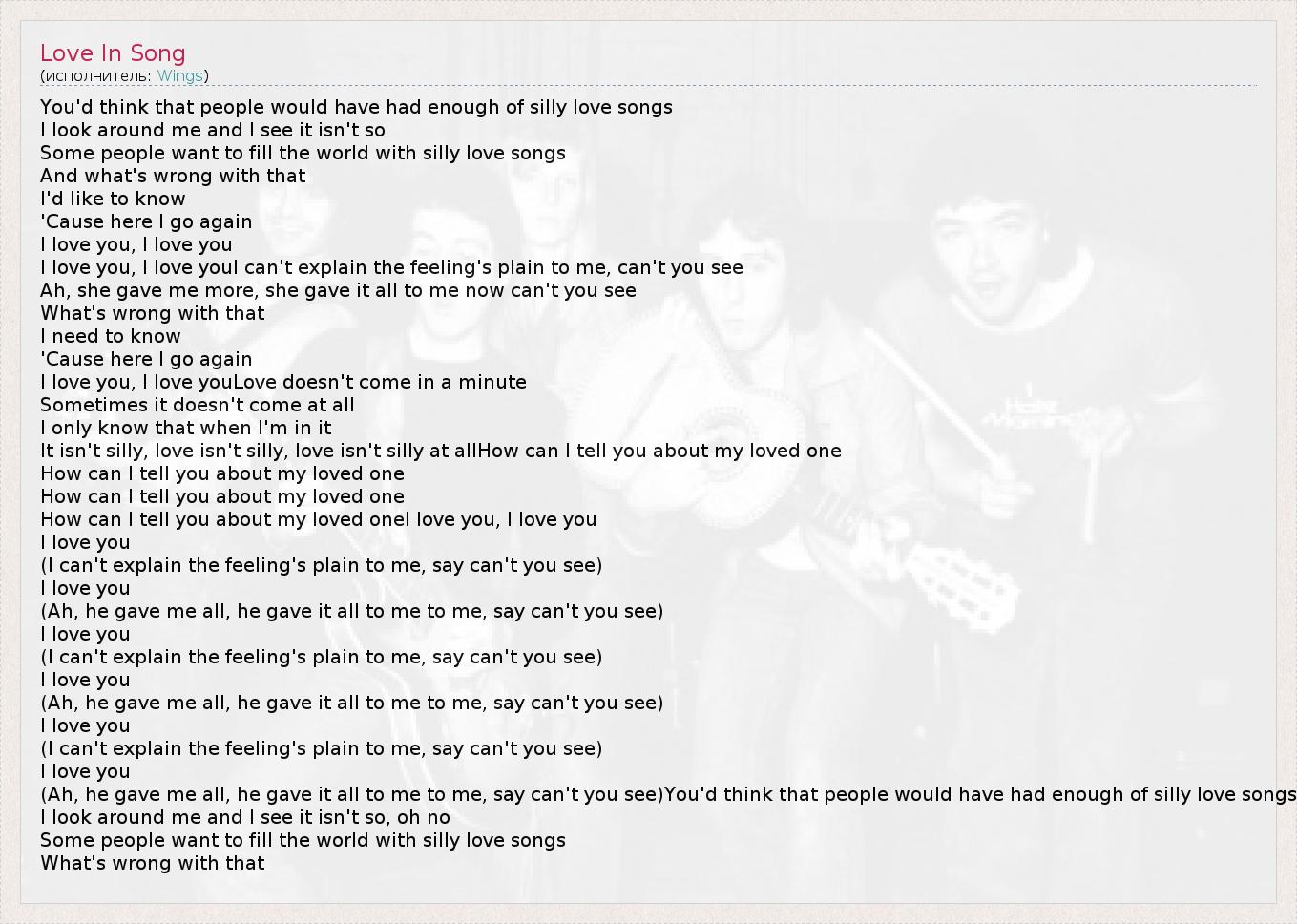Click the "исполнитель:" performer label

96,76
